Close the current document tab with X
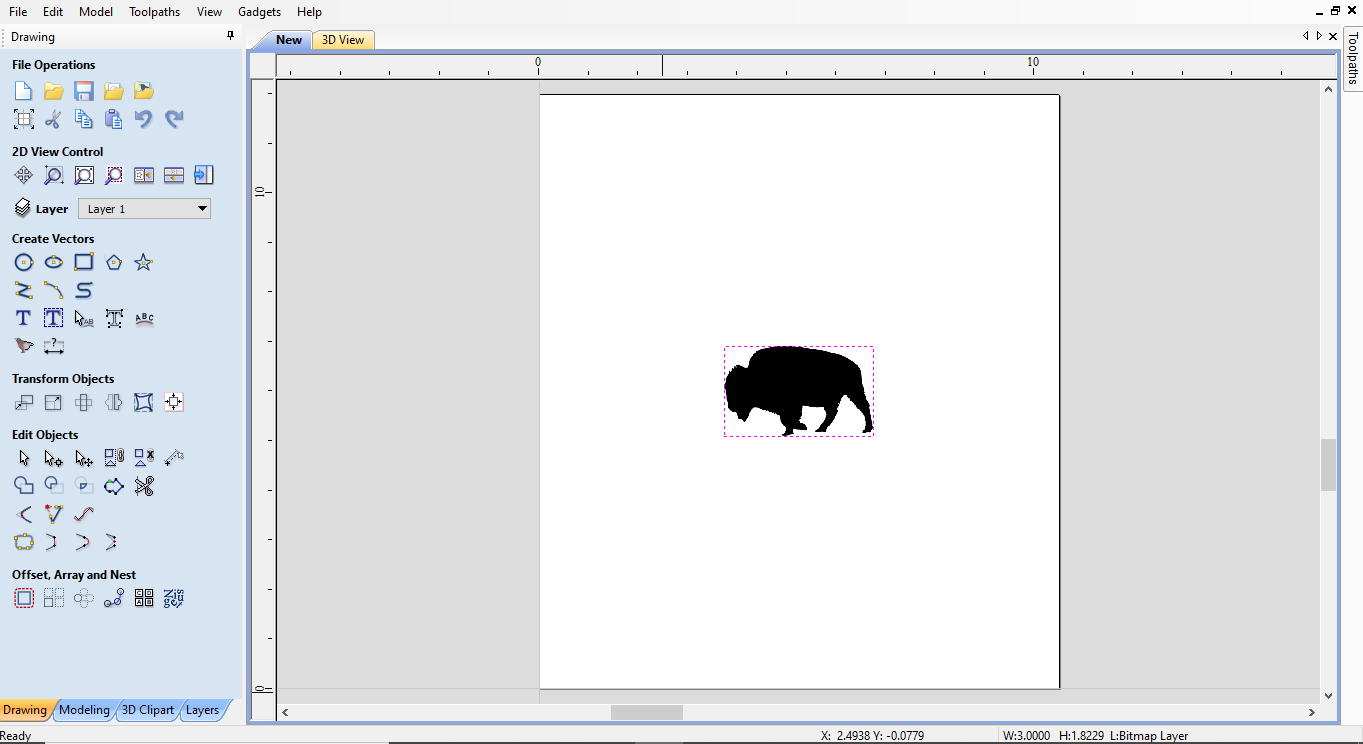The height and width of the screenshot is (744, 1363). point(1333,36)
